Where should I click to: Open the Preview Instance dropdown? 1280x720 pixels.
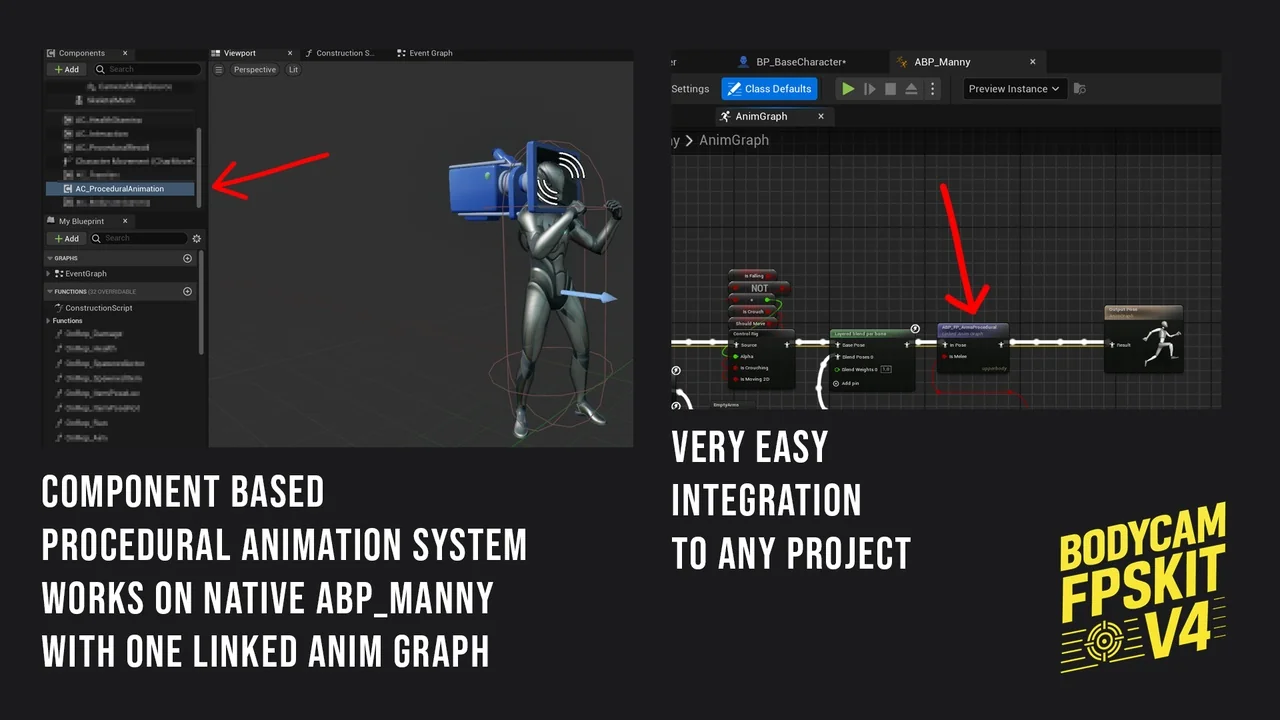point(1014,89)
